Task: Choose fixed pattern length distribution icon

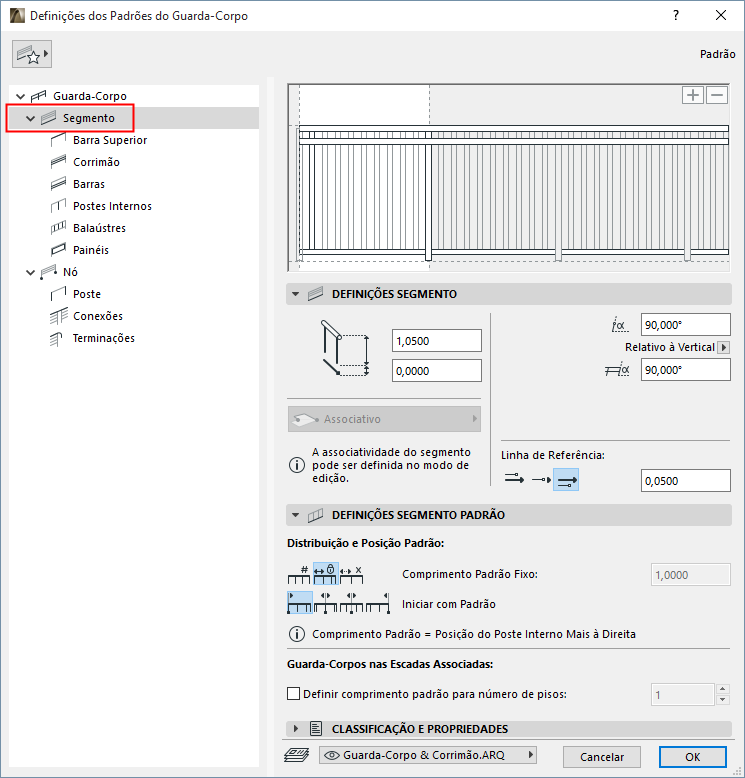Action: coord(326,574)
